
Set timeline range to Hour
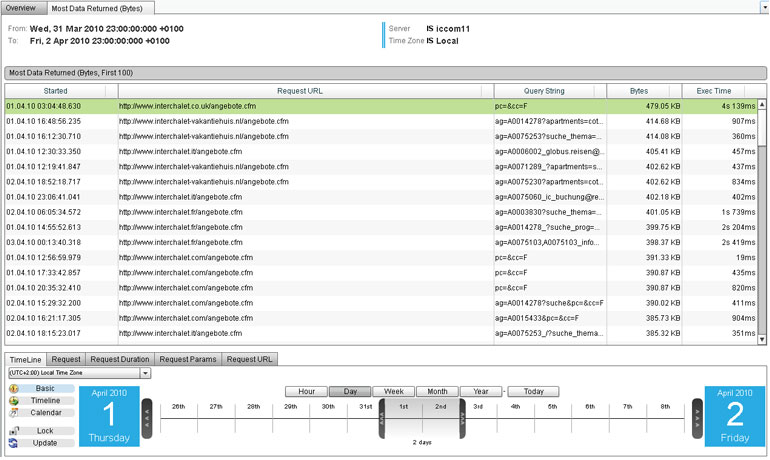306,392
